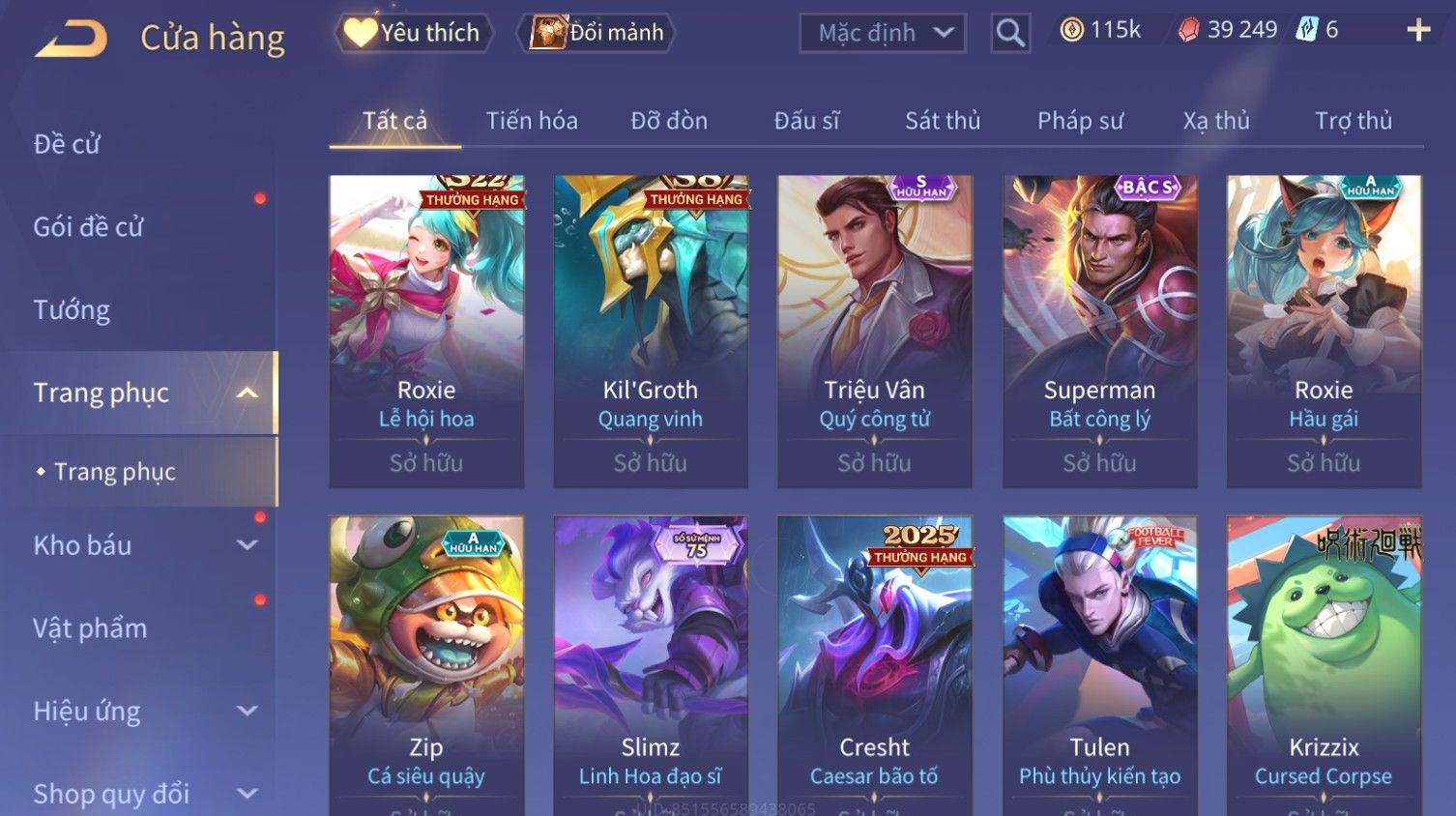The width and height of the screenshot is (1456, 816).
Task: Tap the gold coin balance icon
Action: pyautogui.click(x=1071, y=31)
